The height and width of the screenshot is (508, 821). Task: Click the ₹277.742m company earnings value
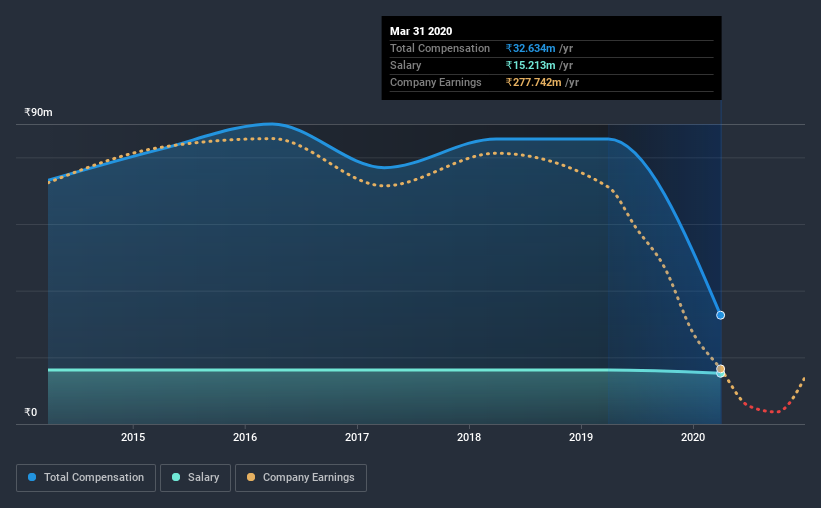pyautogui.click(x=534, y=82)
